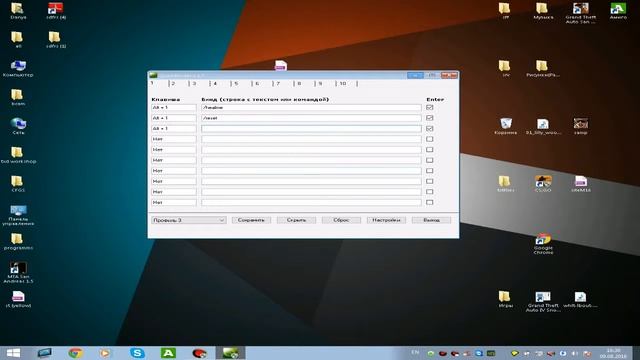
Task: Select the CFGS folder on desktop
Action: 18,184
